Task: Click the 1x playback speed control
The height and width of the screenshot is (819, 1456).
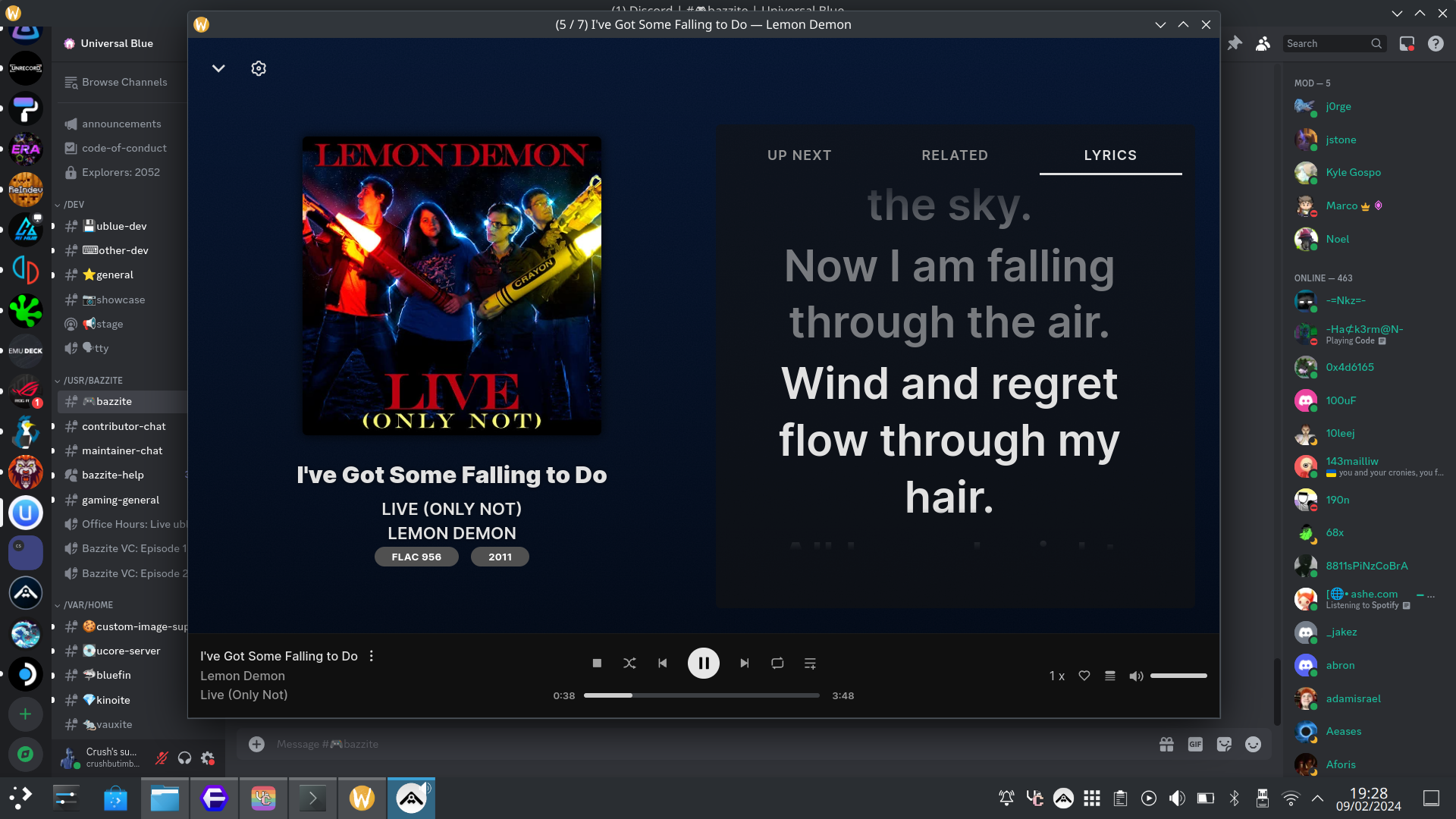Action: point(1056,676)
